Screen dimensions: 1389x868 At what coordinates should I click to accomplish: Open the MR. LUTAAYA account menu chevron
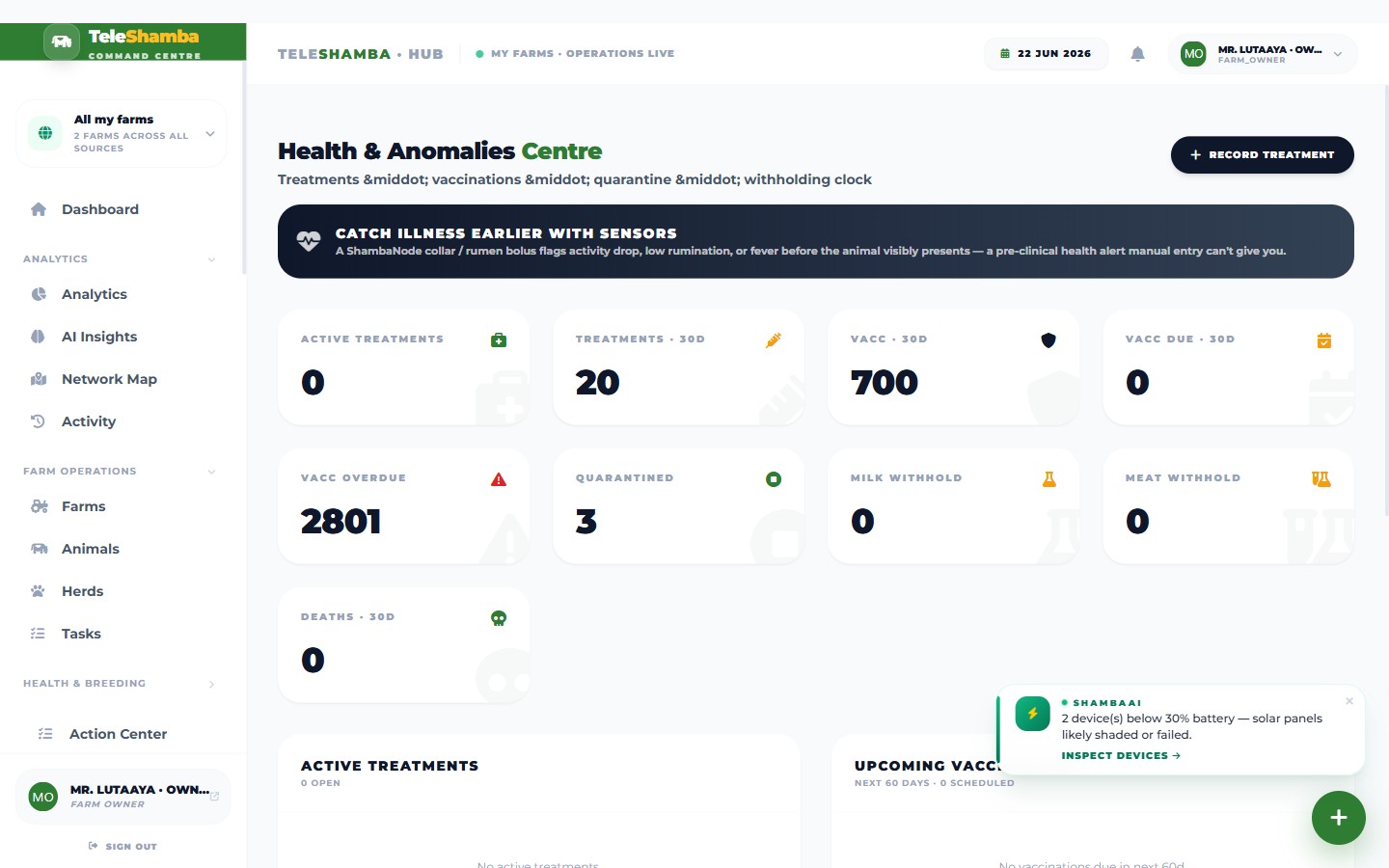tap(1338, 54)
